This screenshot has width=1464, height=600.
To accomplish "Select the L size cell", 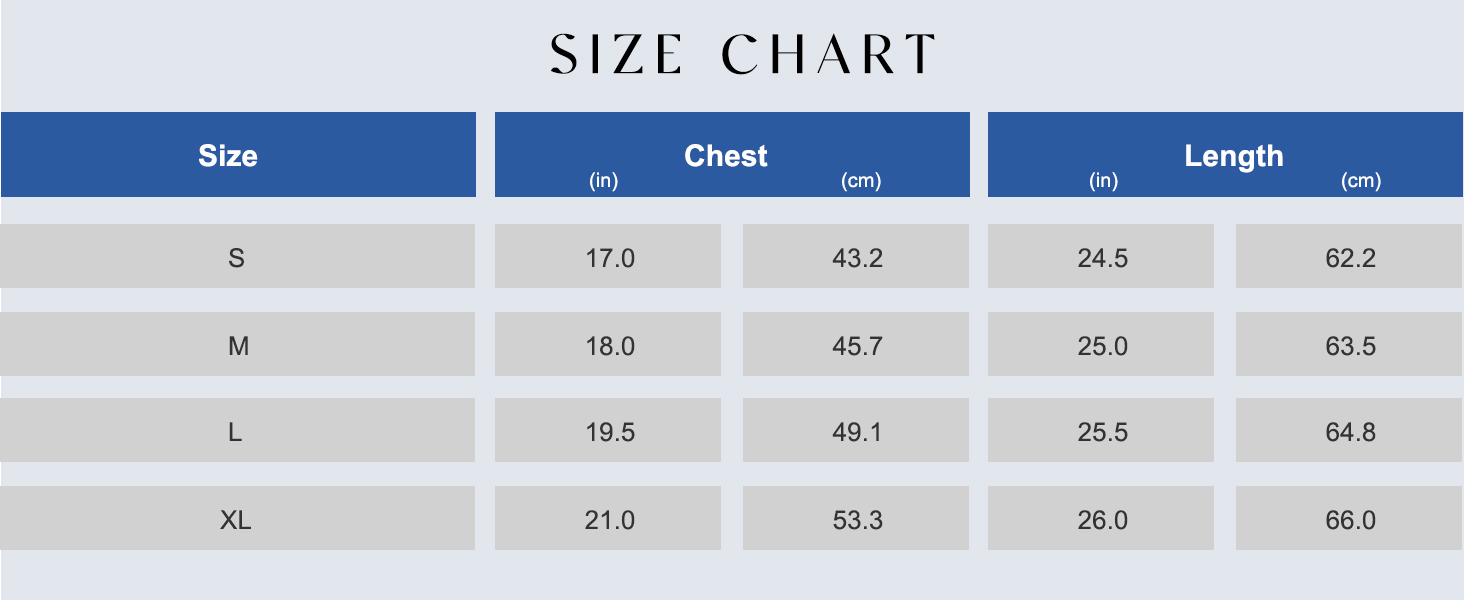I will (x=237, y=430).
